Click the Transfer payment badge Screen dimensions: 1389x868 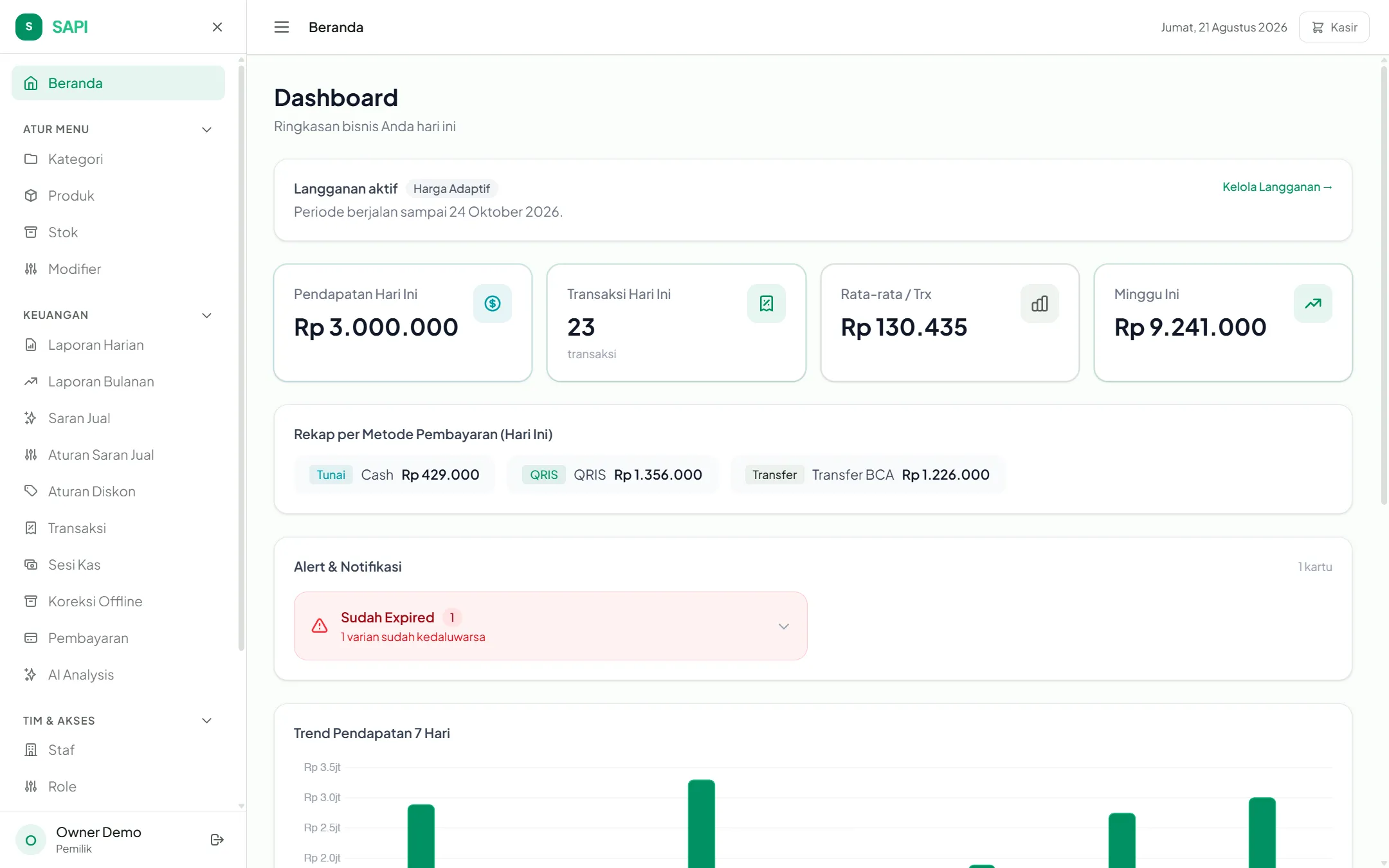[x=774, y=475]
